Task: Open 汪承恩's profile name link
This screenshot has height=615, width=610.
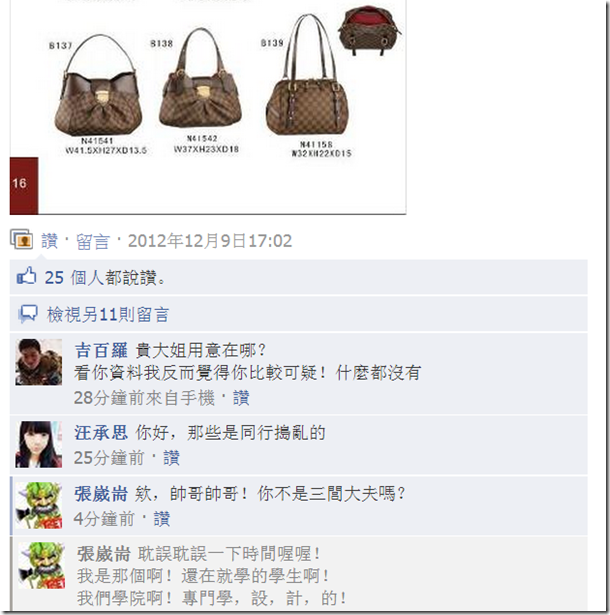Action: coord(101,433)
